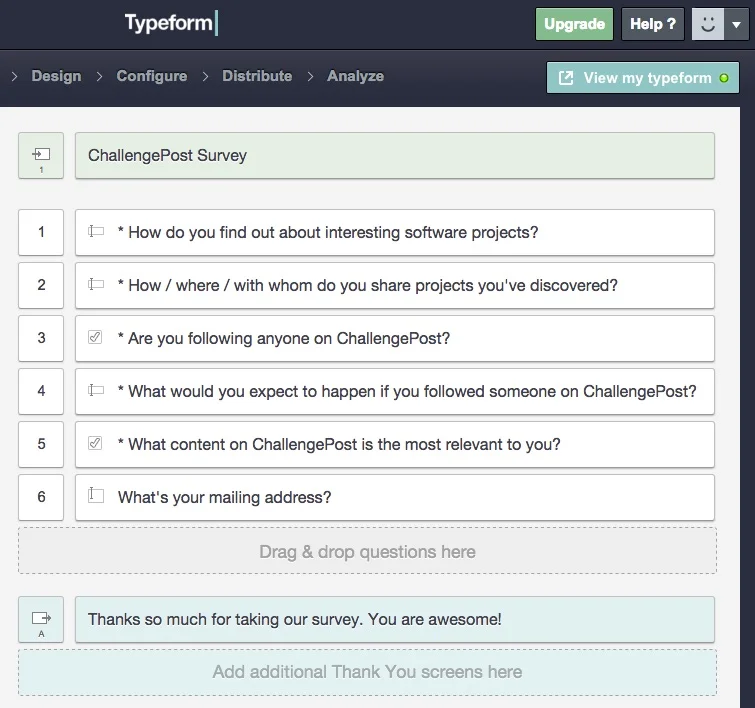The height and width of the screenshot is (708, 755).
Task: Open question about following someone on ChallengePost
Action: click(395, 391)
